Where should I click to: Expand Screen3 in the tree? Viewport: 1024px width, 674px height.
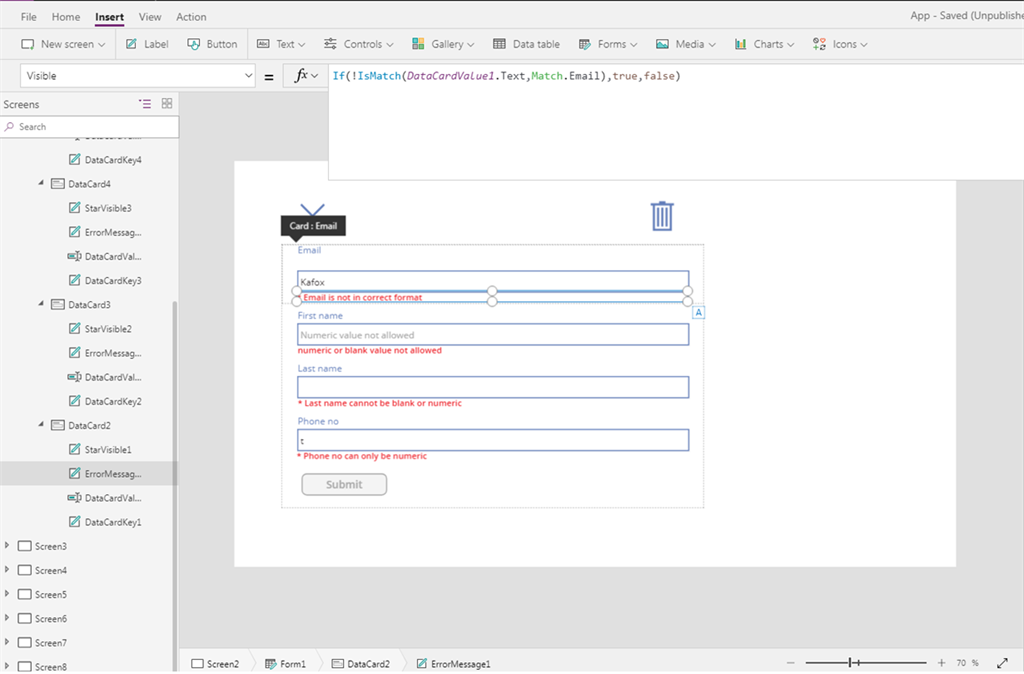coord(7,546)
